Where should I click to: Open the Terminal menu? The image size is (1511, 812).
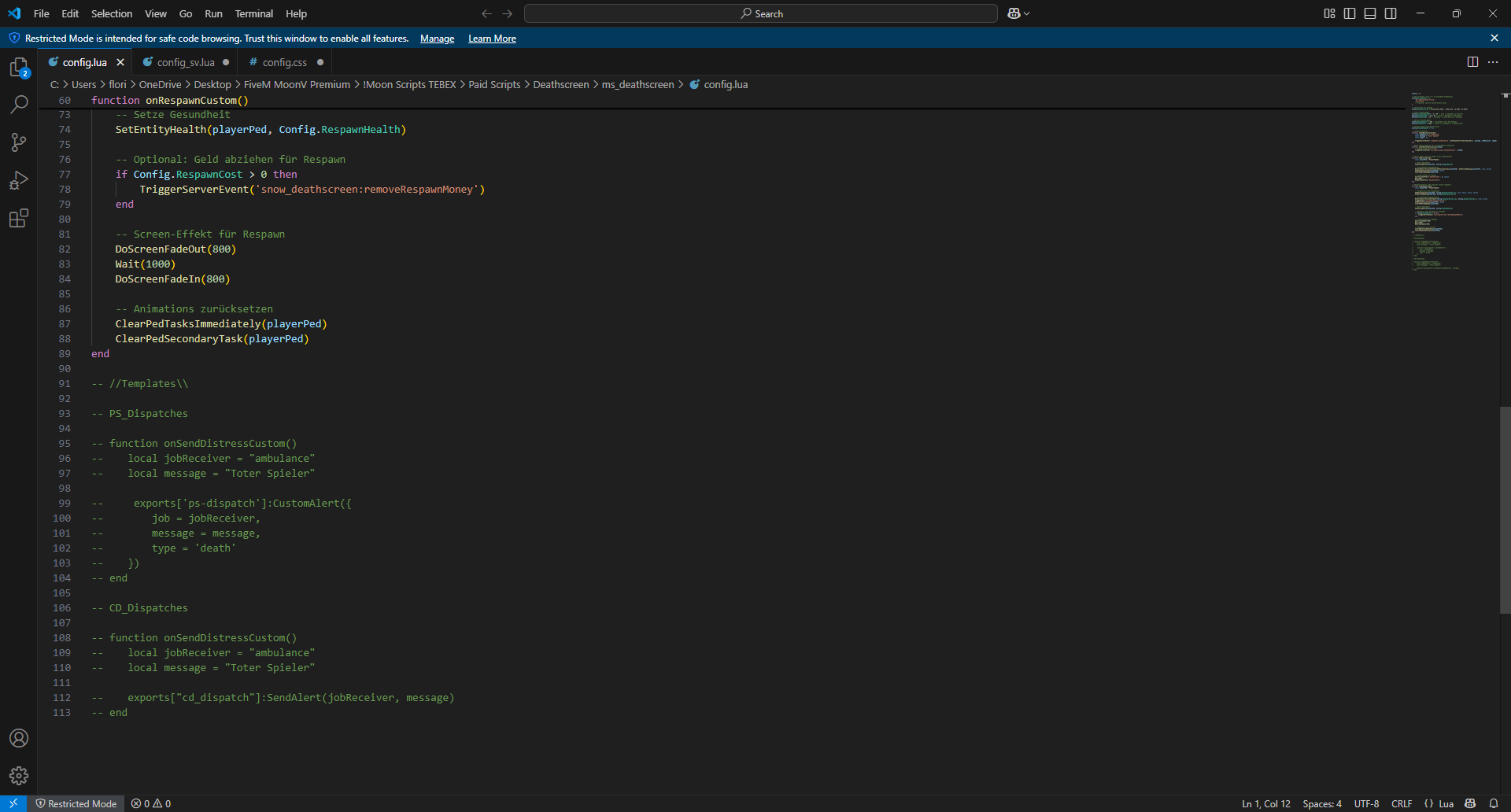coord(254,13)
